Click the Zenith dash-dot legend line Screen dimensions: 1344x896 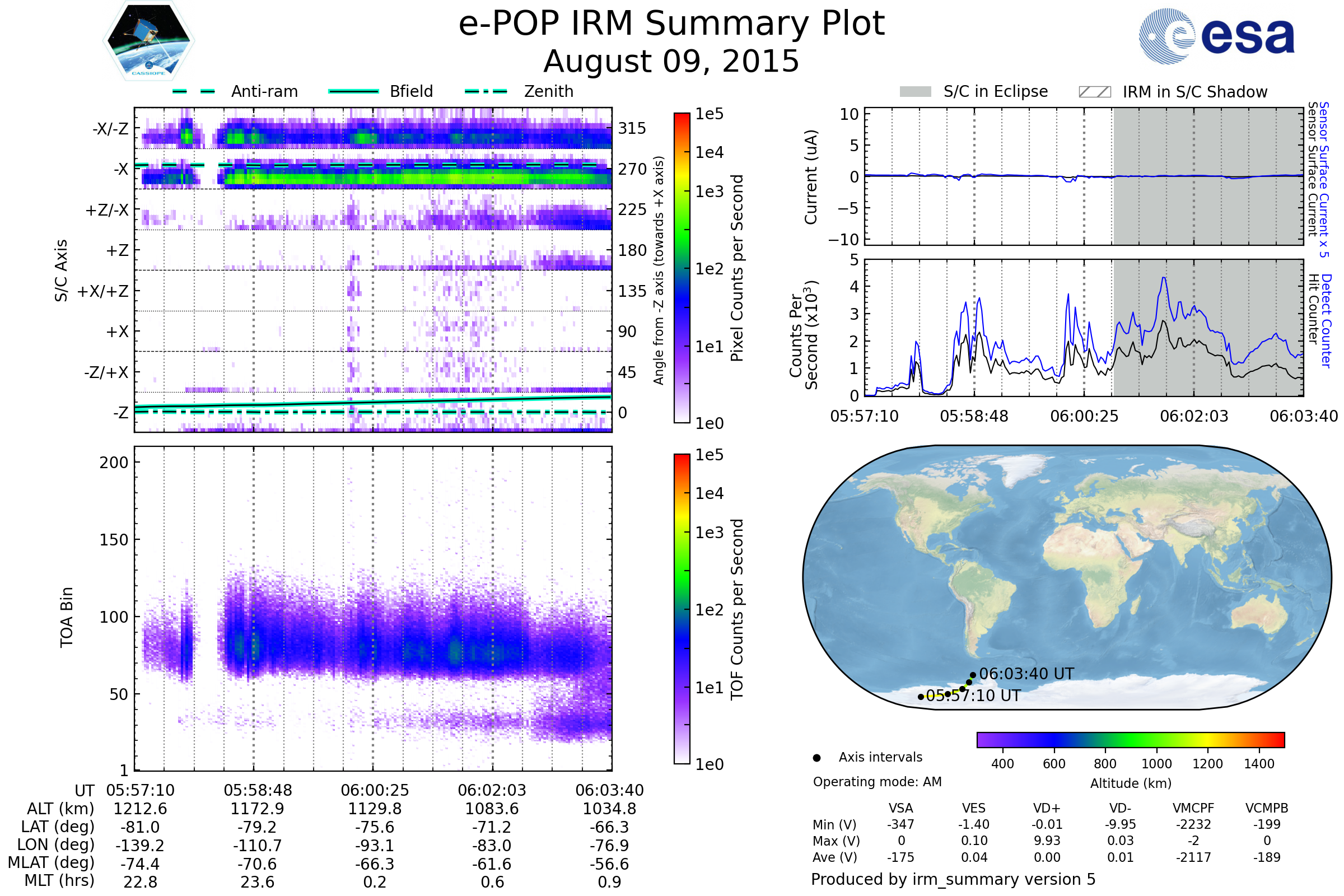[x=486, y=91]
